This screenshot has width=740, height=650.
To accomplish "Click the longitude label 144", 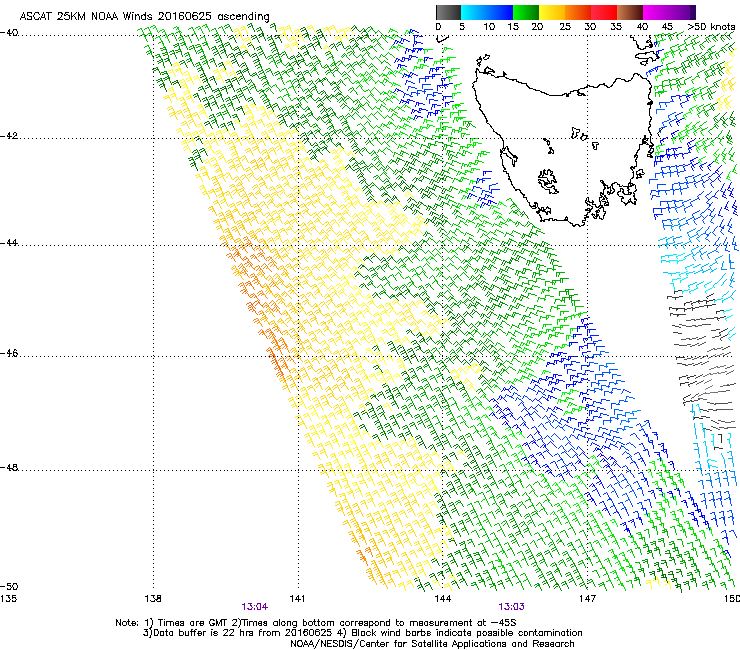I will (443, 599).
